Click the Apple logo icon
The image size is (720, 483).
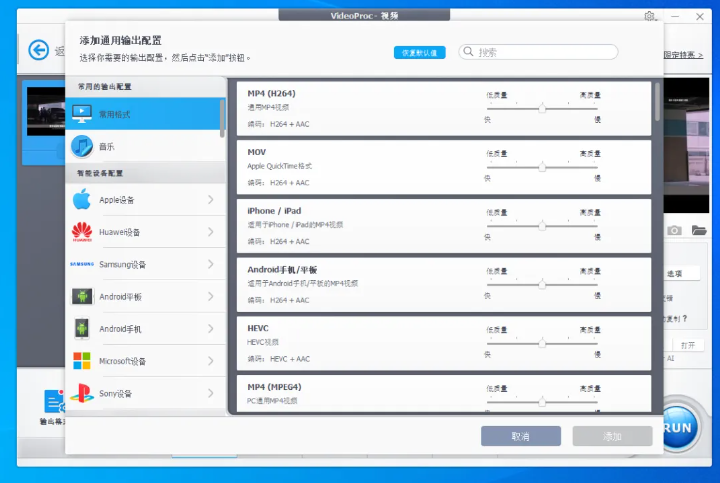[82, 199]
